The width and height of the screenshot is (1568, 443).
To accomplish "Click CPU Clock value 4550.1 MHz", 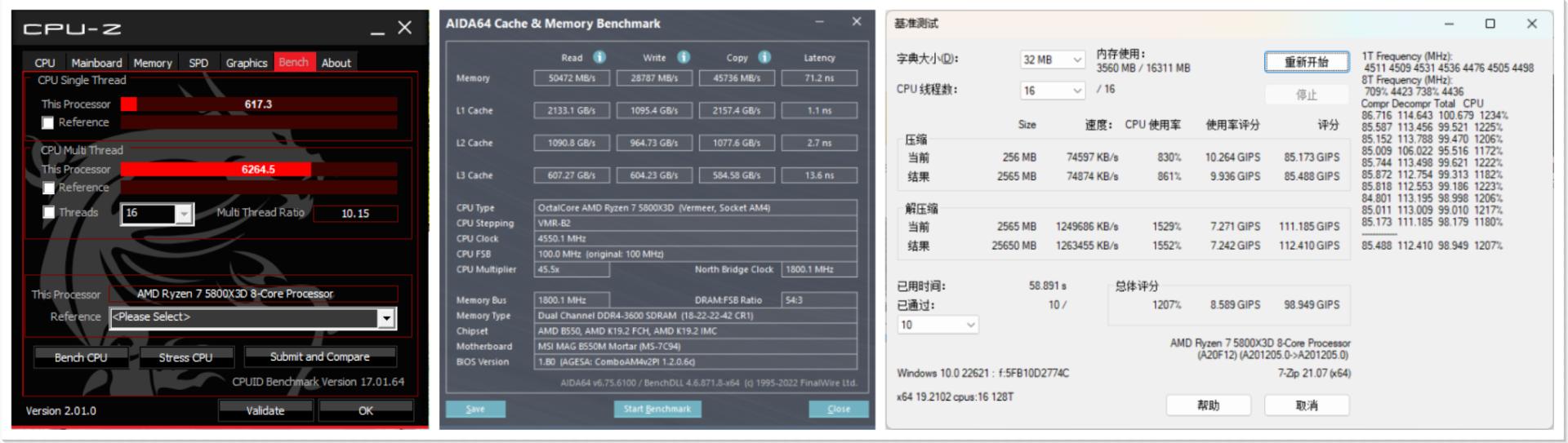I will [696, 238].
